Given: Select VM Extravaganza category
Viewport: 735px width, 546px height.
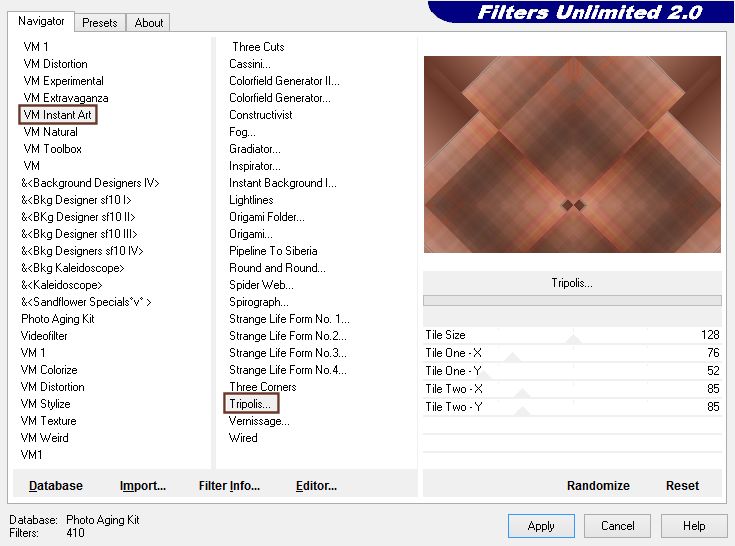Looking at the screenshot, I should tap(66, 98).
